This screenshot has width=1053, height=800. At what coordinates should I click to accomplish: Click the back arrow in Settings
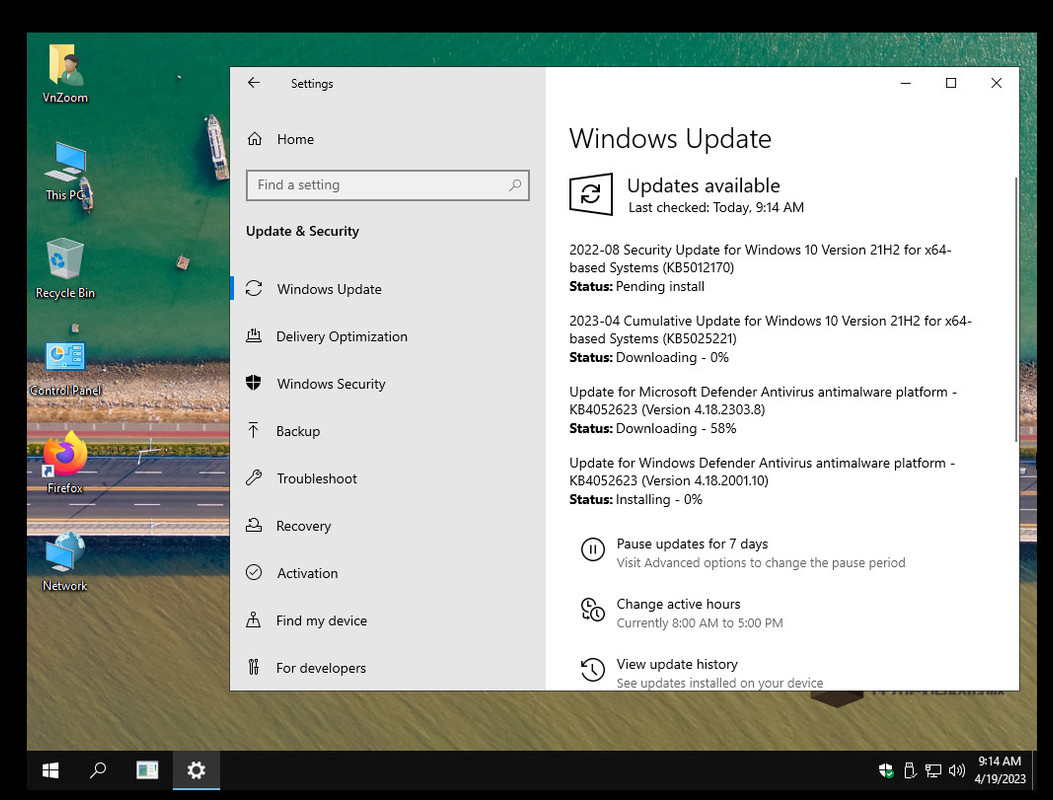[x=253, y=83]
